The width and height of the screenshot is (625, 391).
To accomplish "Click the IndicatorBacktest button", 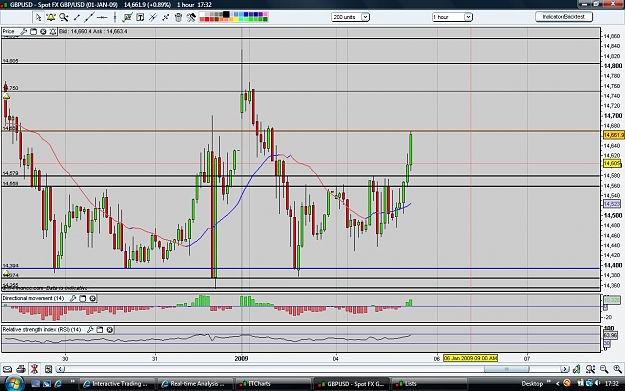I will [x=564, y=17].
